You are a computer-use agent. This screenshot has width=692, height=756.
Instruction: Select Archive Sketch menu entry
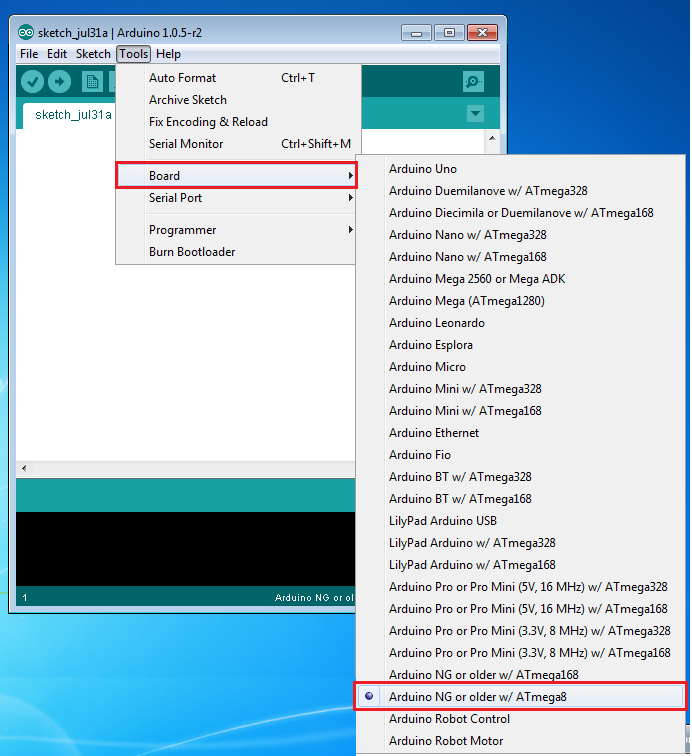[x=238, y=100]
